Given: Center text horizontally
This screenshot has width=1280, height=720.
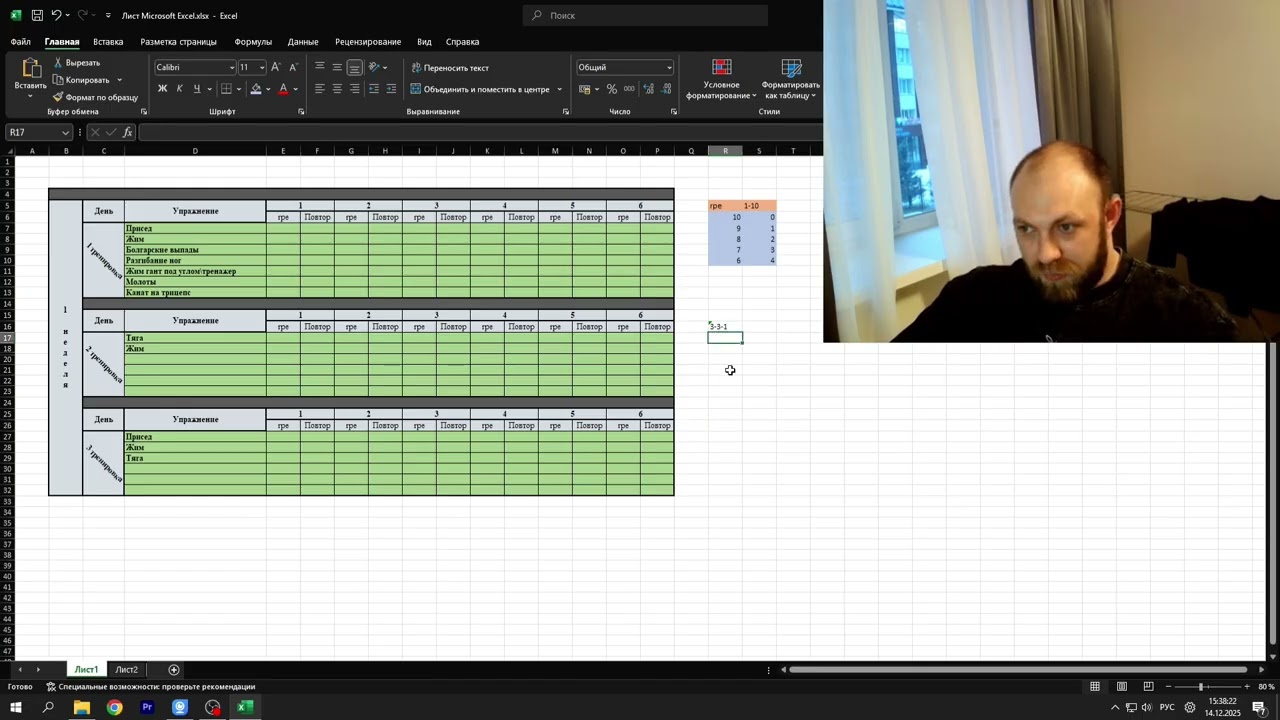Looking at the screenshot, I should pyautogui.click(x=337, y=89).
